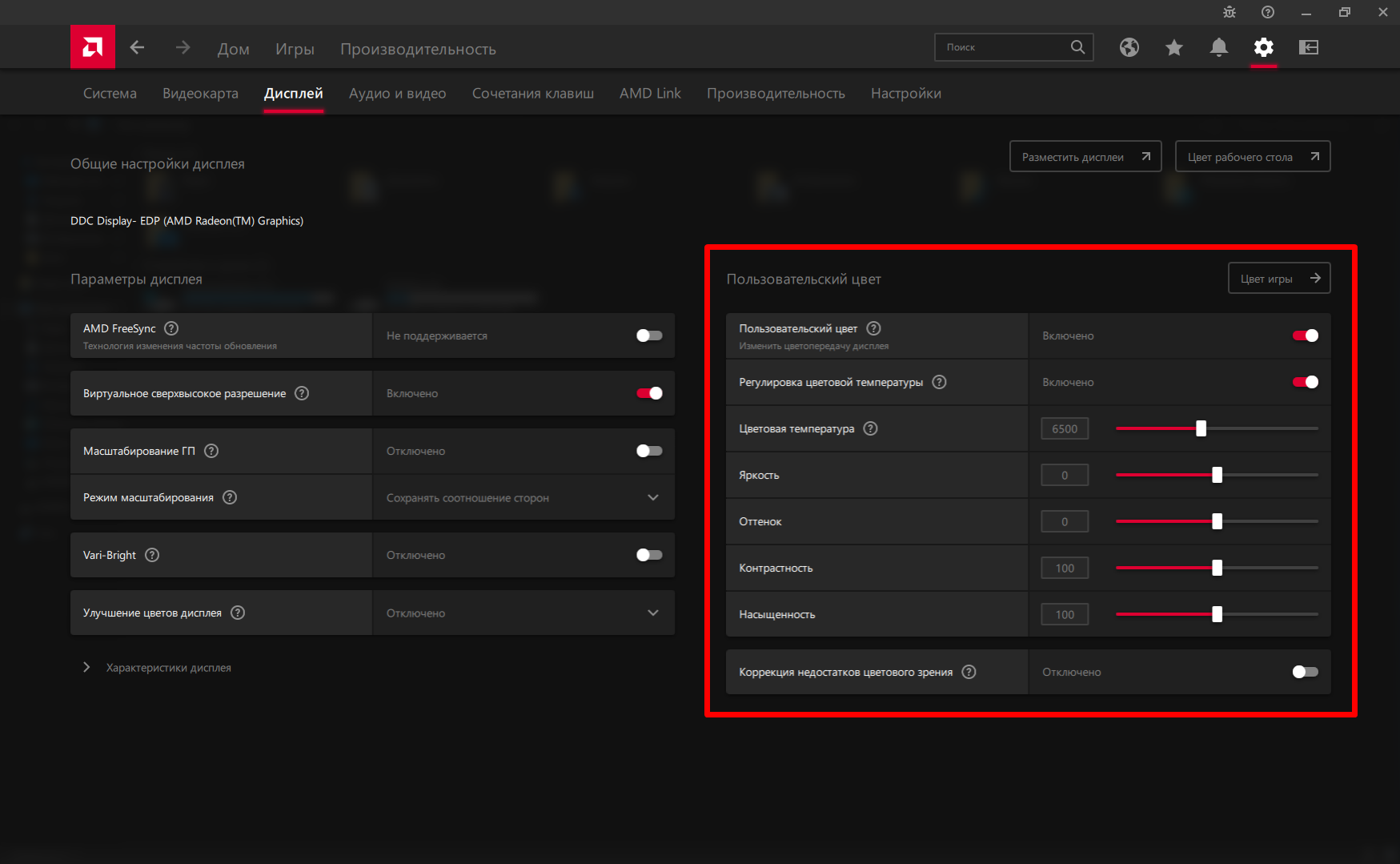Show help for AMD FreeSync
Image resolution: width=1400 pixels, height=864 pixels.
pyautogui.click(x=171, y=328)
